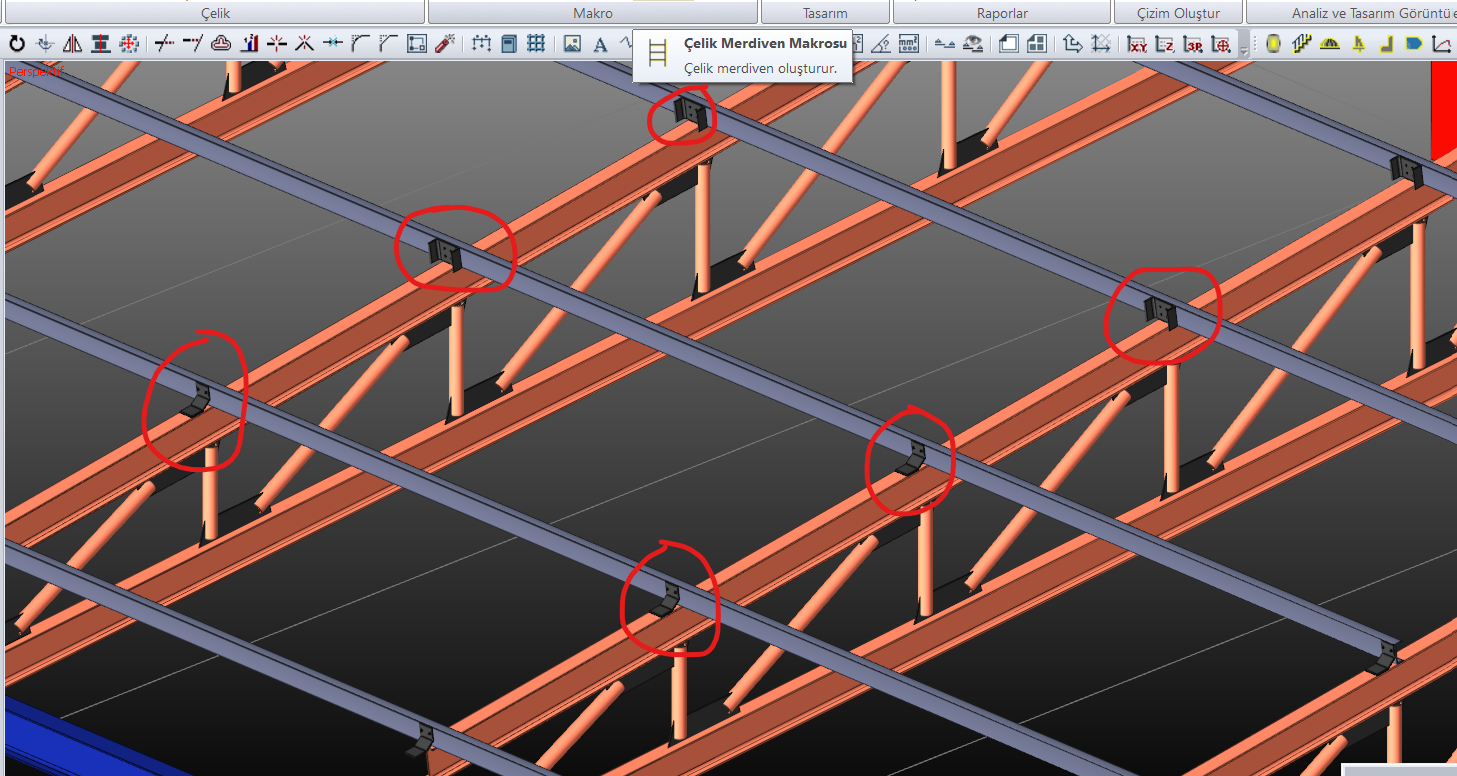Select the stretch icon with red centerline
The image size is (1457, 776).
click(101, 44)
